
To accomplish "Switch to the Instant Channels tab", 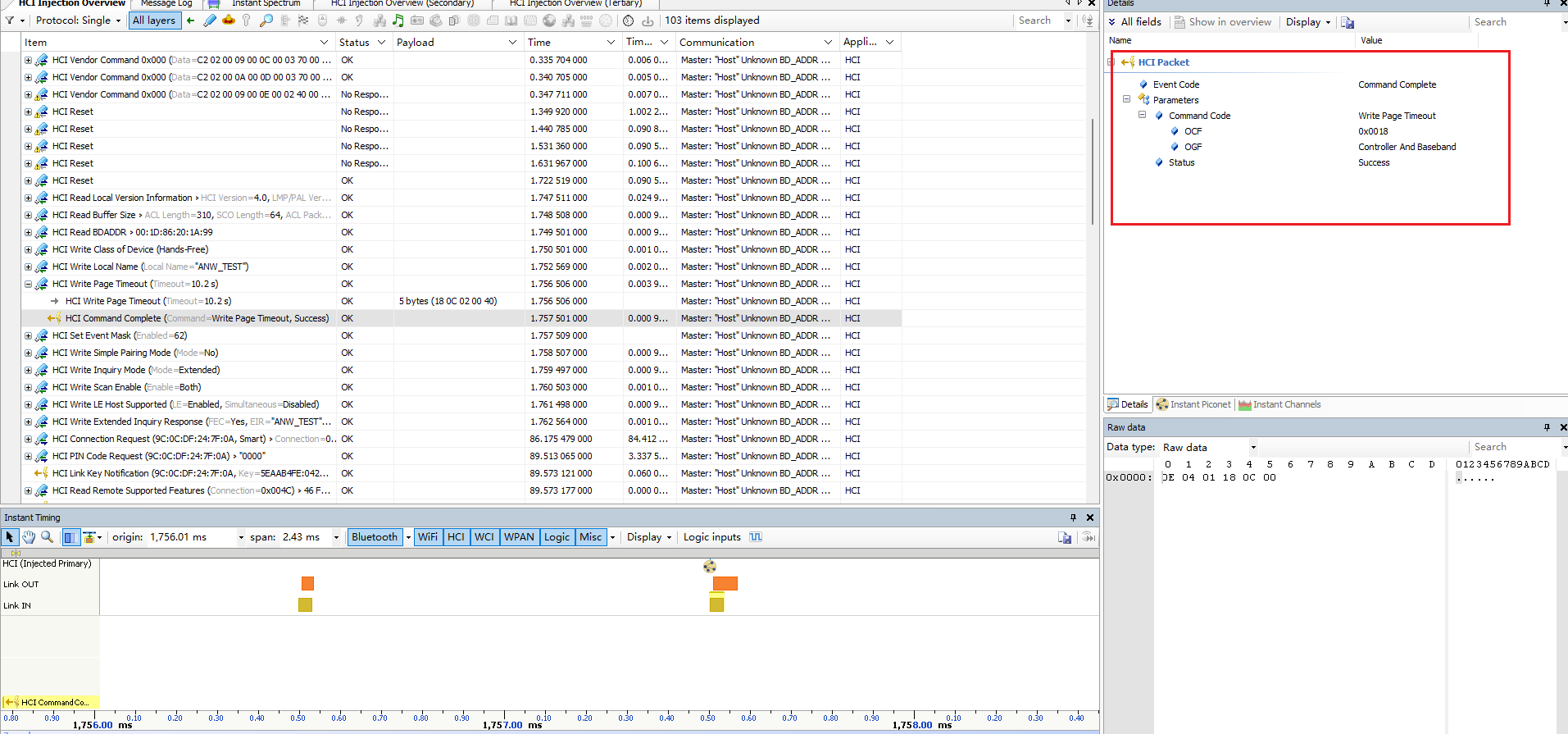I will (1279, 404).
